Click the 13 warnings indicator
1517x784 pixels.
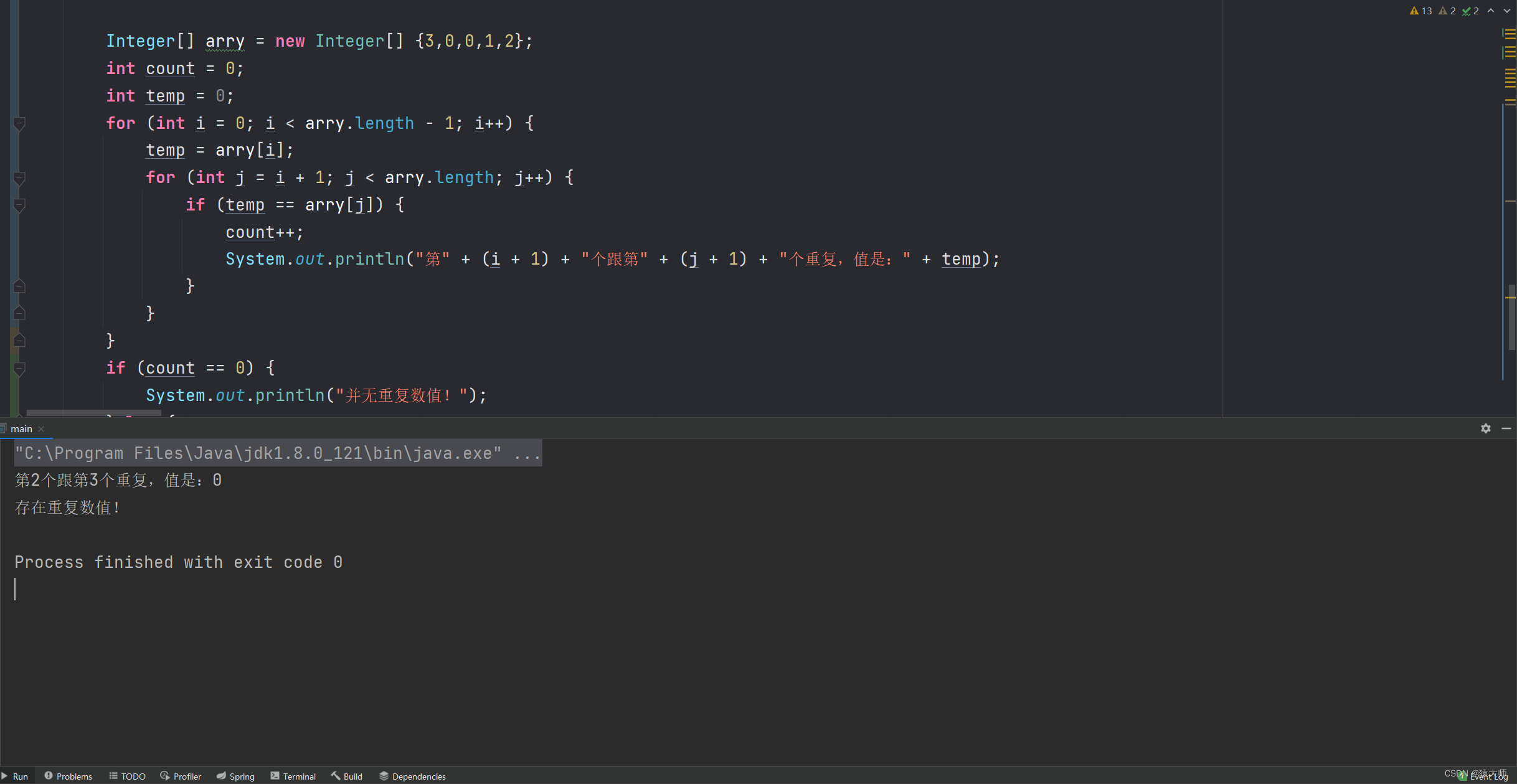pyautogui.click(x=1420, y=11)
